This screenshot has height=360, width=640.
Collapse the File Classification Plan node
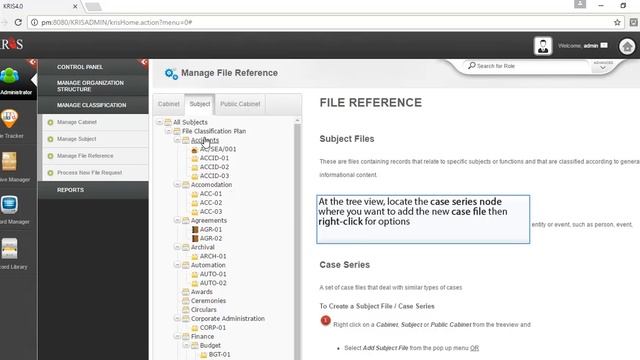coord(169,131)
